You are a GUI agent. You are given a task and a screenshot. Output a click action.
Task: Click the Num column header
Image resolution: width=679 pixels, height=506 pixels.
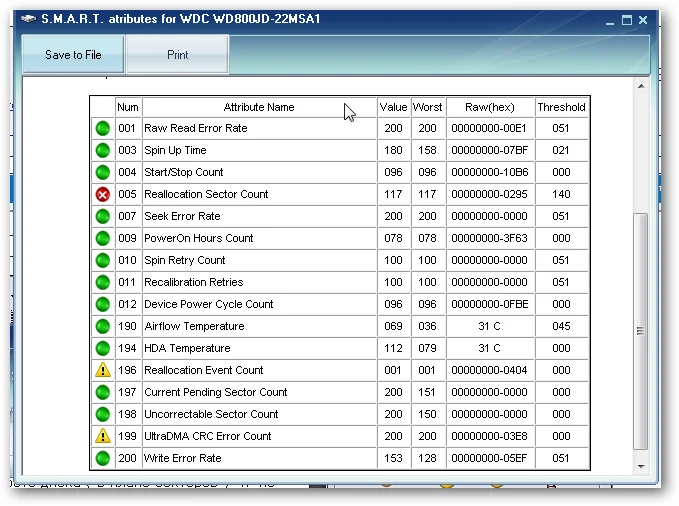[x=128, y=107]
